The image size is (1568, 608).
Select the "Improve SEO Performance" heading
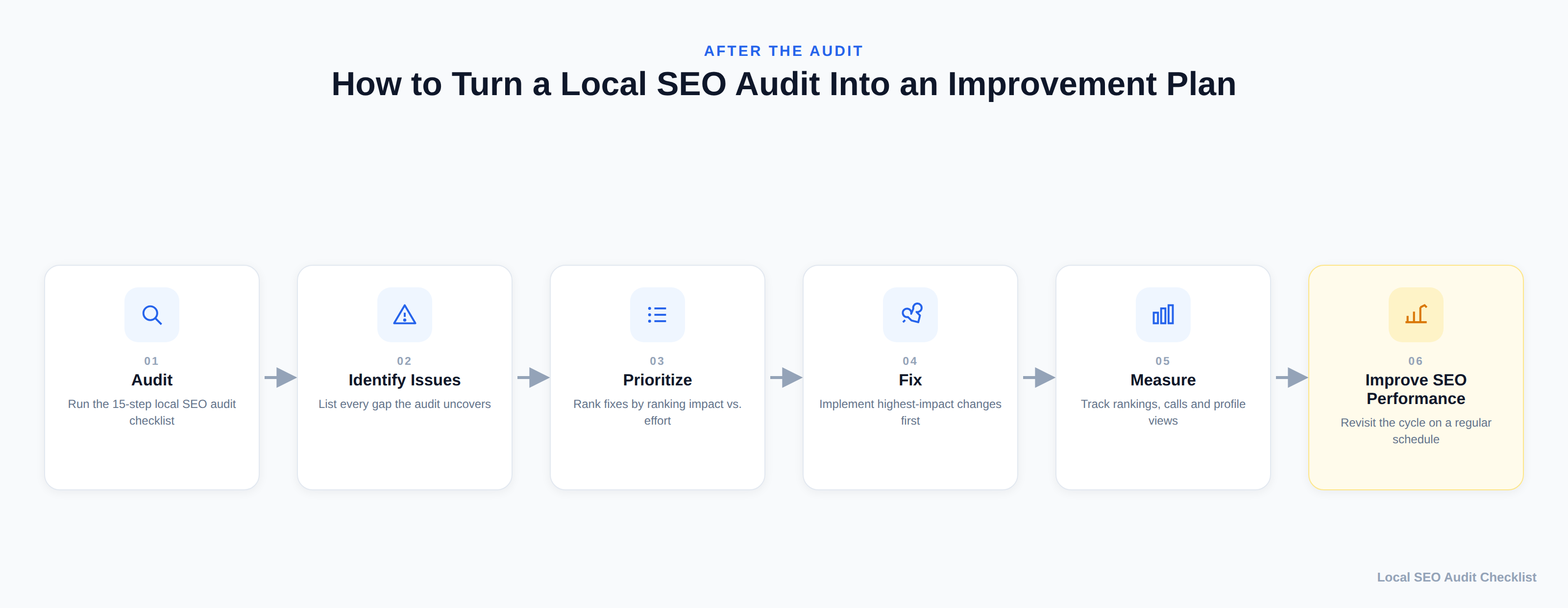1416,389
